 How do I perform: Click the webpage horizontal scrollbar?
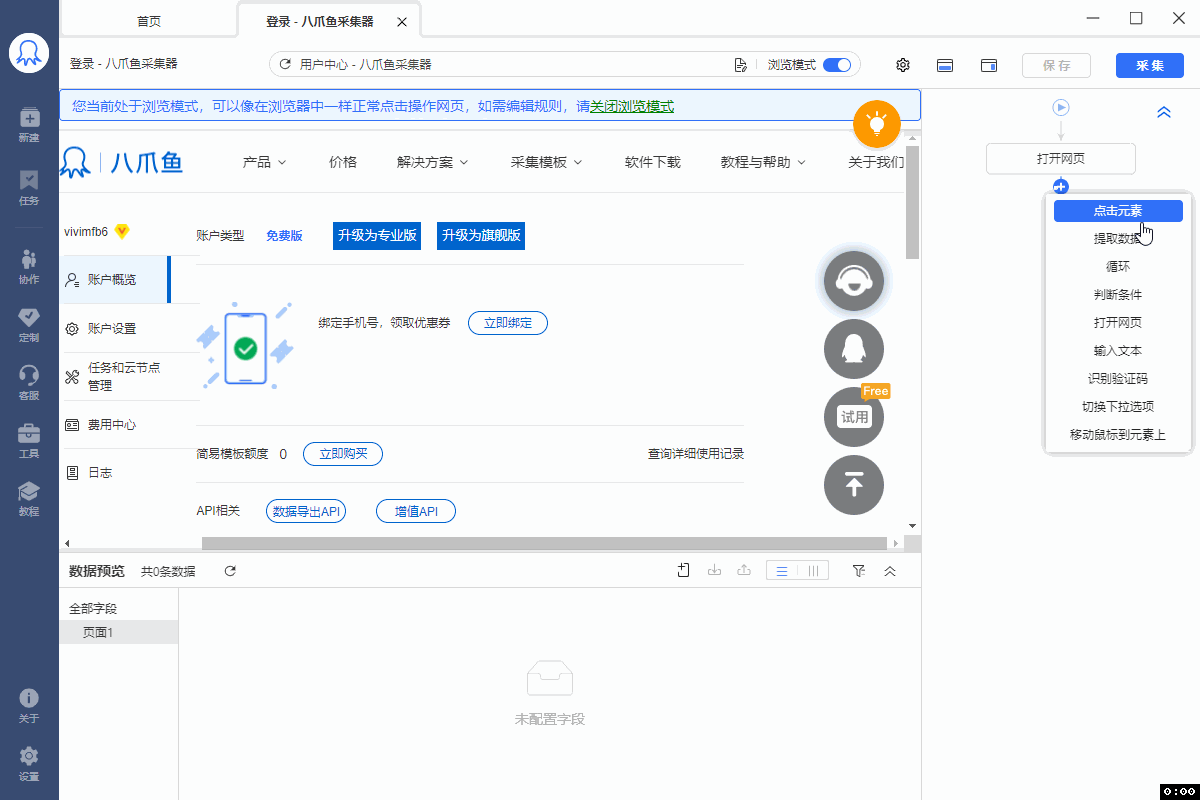[545, 543]
